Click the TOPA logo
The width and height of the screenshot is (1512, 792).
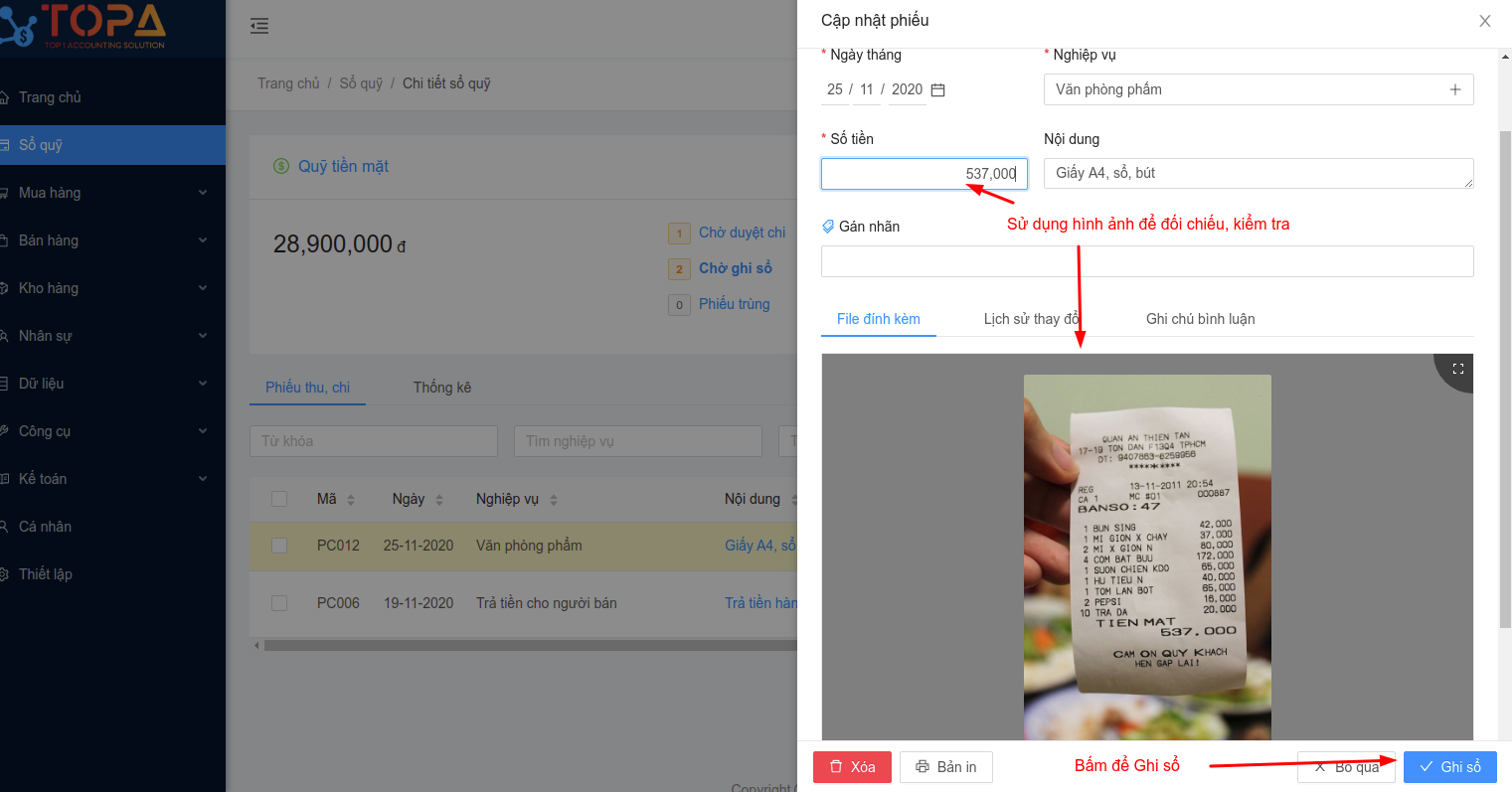pos(84,26)
